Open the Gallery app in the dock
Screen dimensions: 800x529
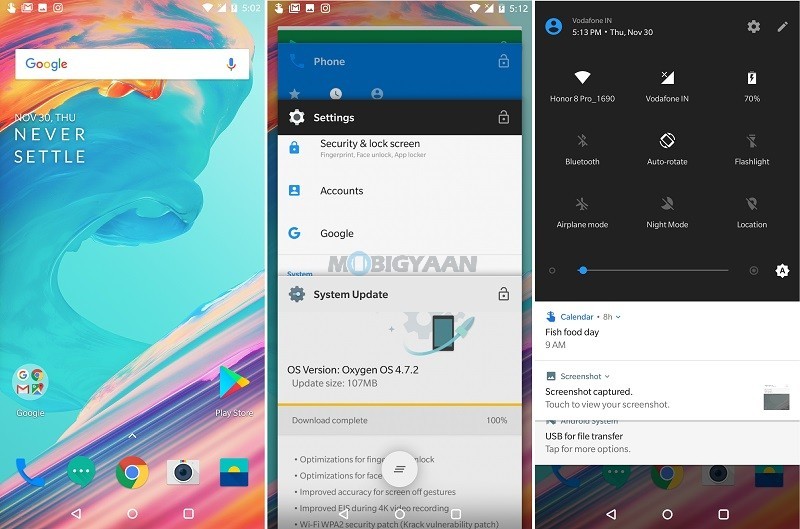coord(234,472)
